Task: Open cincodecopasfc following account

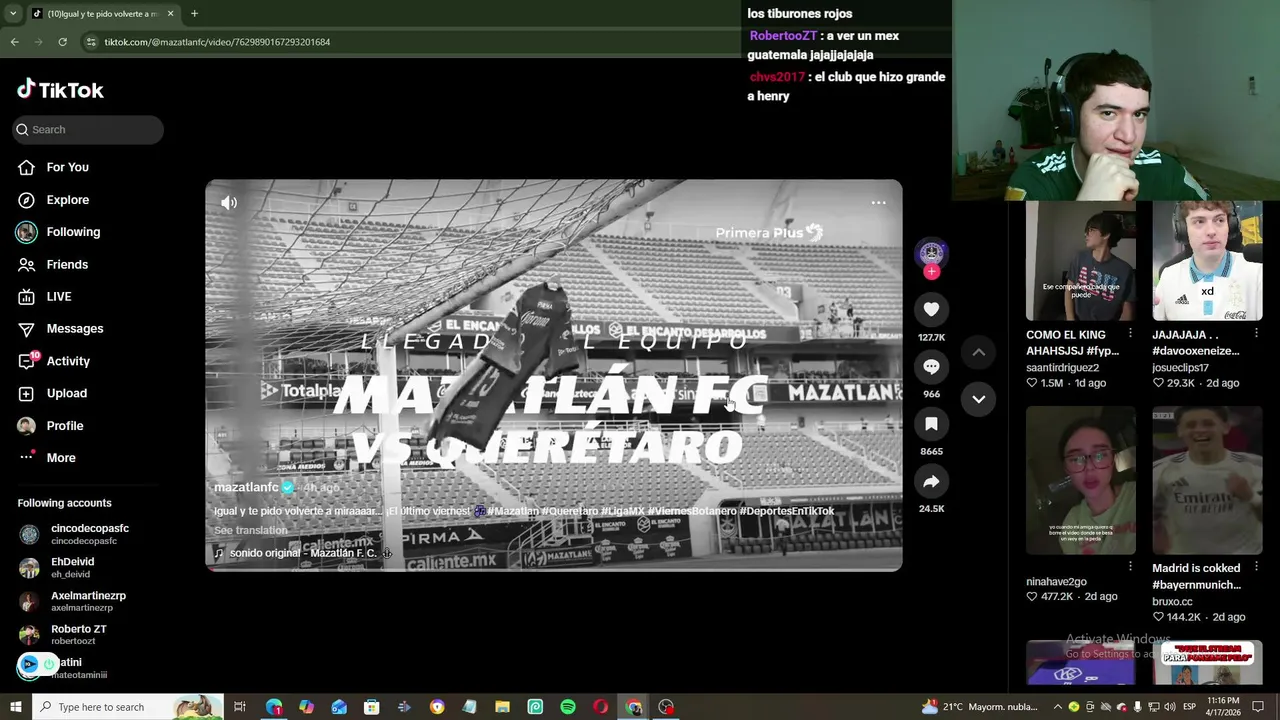Action: [x=75, y=534]
